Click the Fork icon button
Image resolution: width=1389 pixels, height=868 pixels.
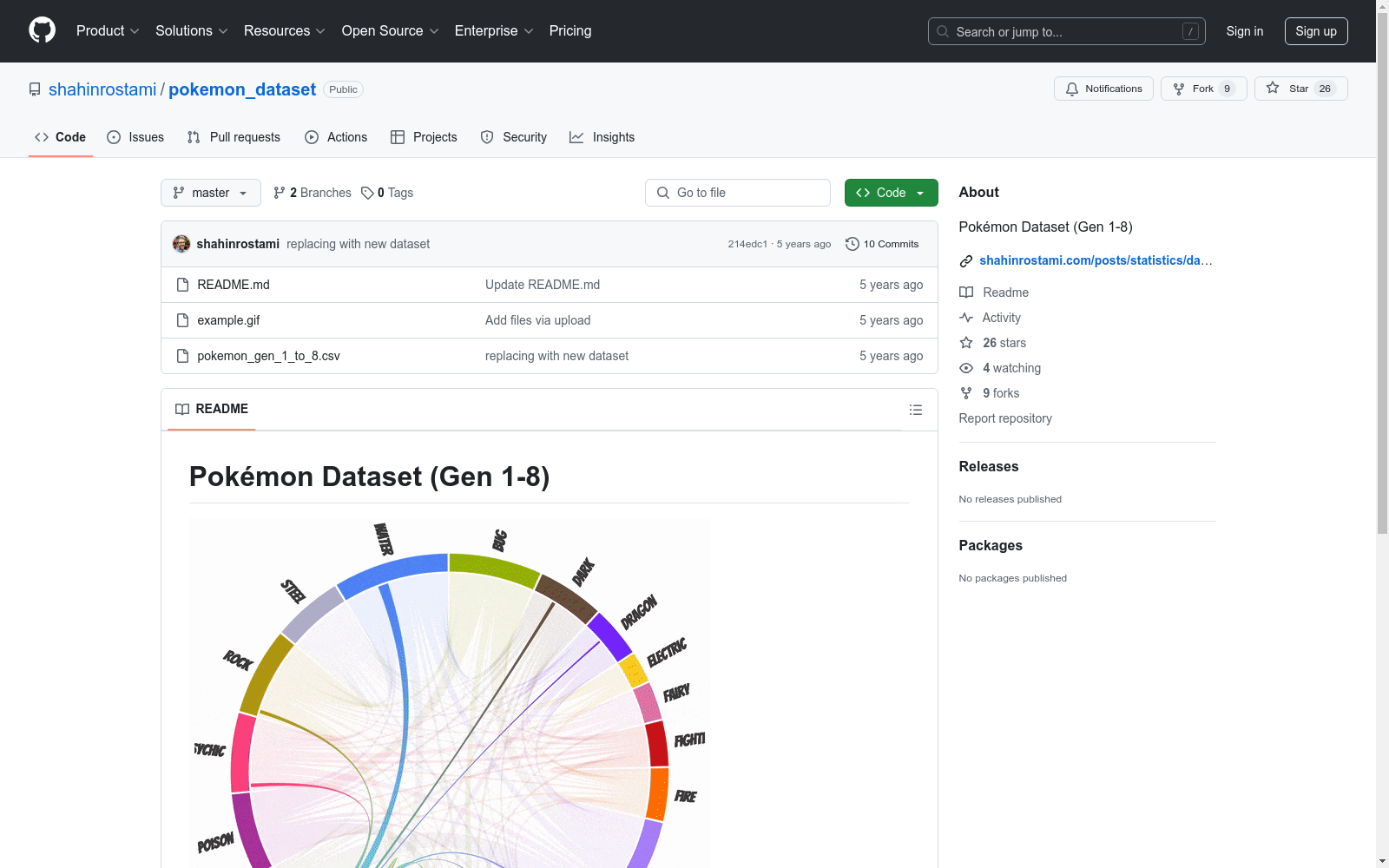click(x=1179, y=89)
